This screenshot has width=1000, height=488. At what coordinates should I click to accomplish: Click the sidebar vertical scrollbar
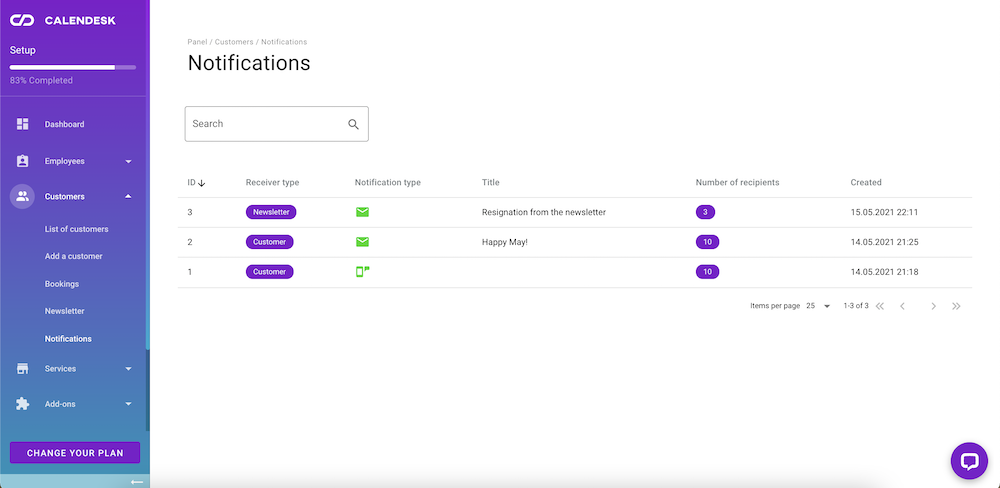[147, 389]
